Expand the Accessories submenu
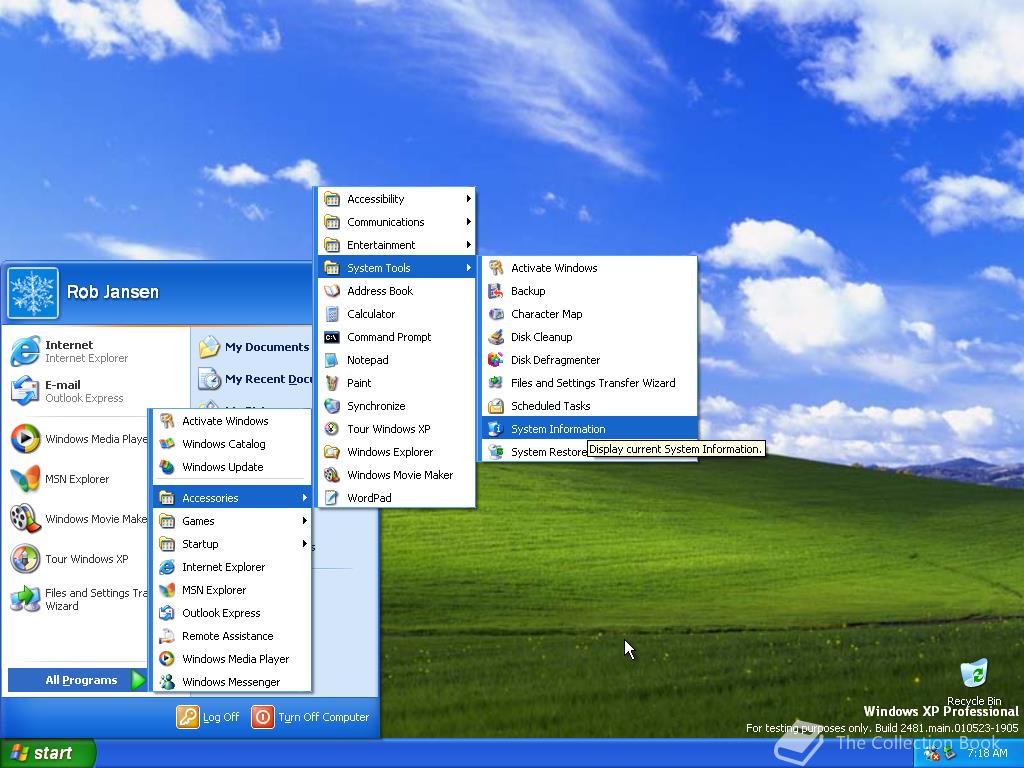The image size is (1024, 768). (x=232, y=498)
